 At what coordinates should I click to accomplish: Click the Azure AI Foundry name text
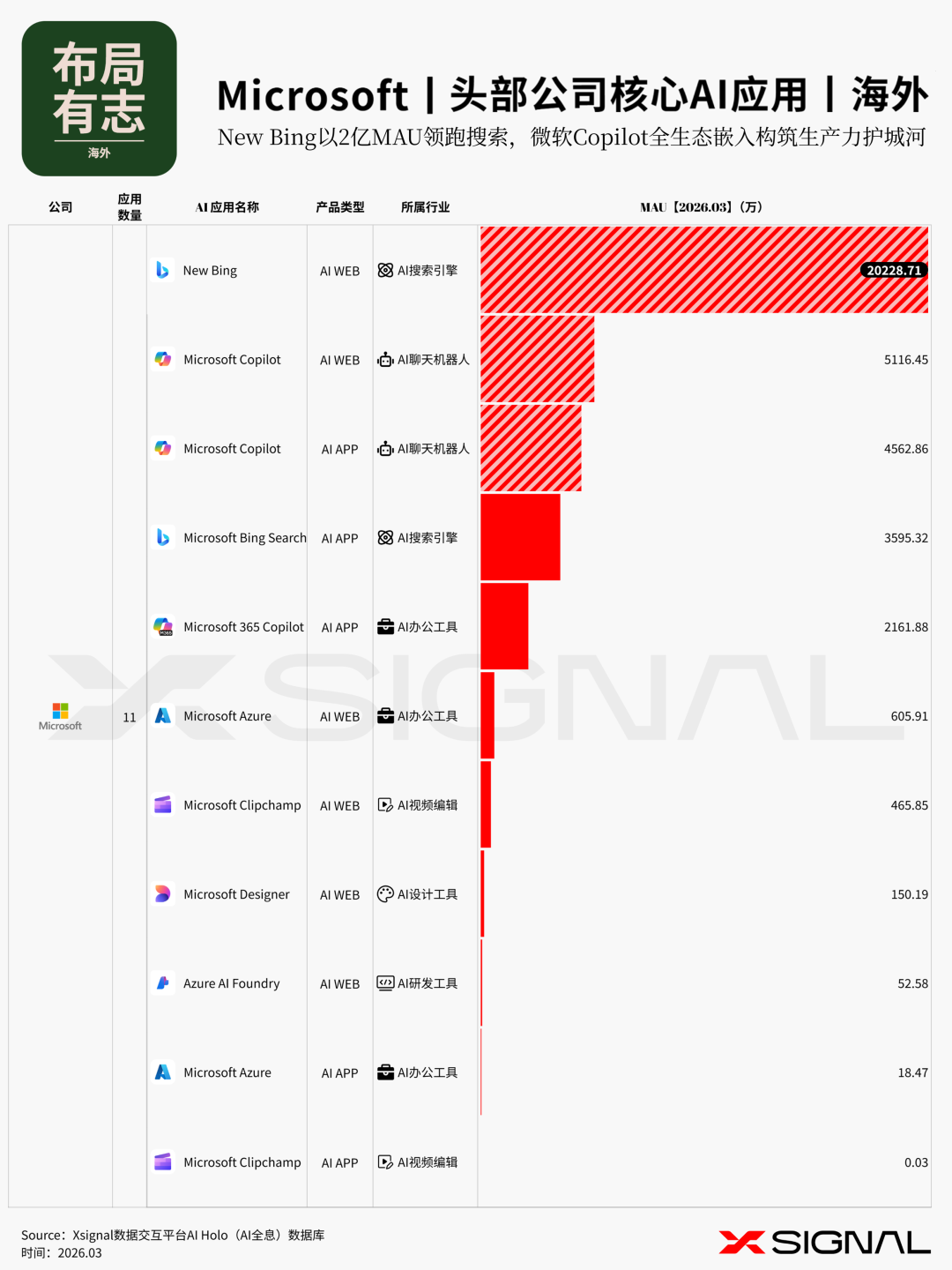click(x=231, y=983)
